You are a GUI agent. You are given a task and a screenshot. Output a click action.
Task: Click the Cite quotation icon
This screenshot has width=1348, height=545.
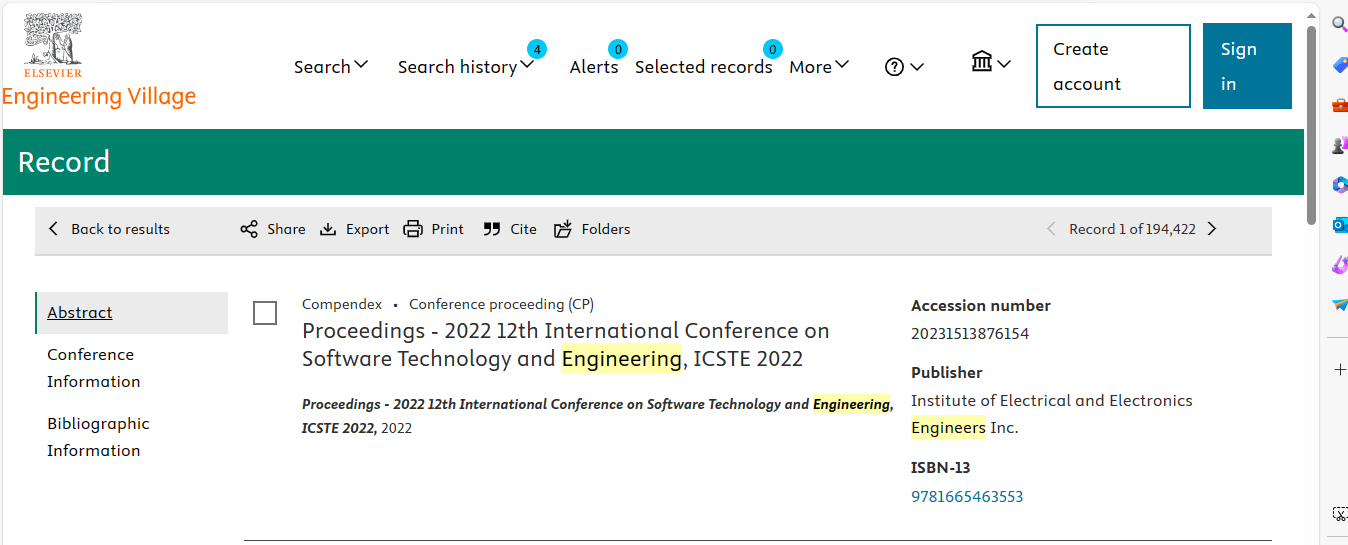(x=491, y=229)
